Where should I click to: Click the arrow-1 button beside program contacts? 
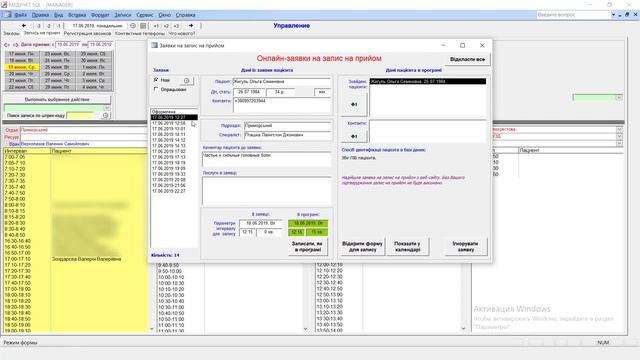[354, 136]
